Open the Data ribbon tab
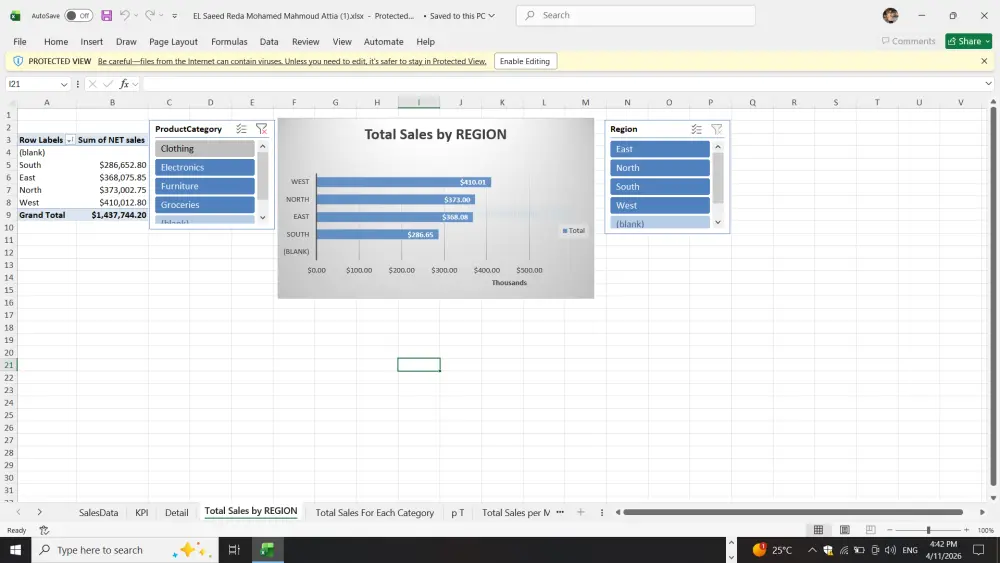The width and height of the screenshot is (1000, 563). pyautogui.click(x=268, y=41)
